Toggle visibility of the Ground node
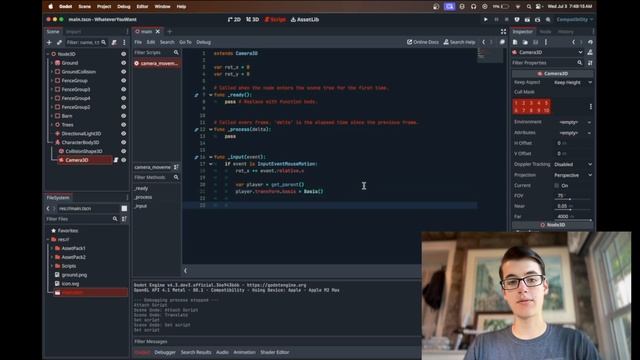This screenshot has height=360, width=640. coord(123,63)
